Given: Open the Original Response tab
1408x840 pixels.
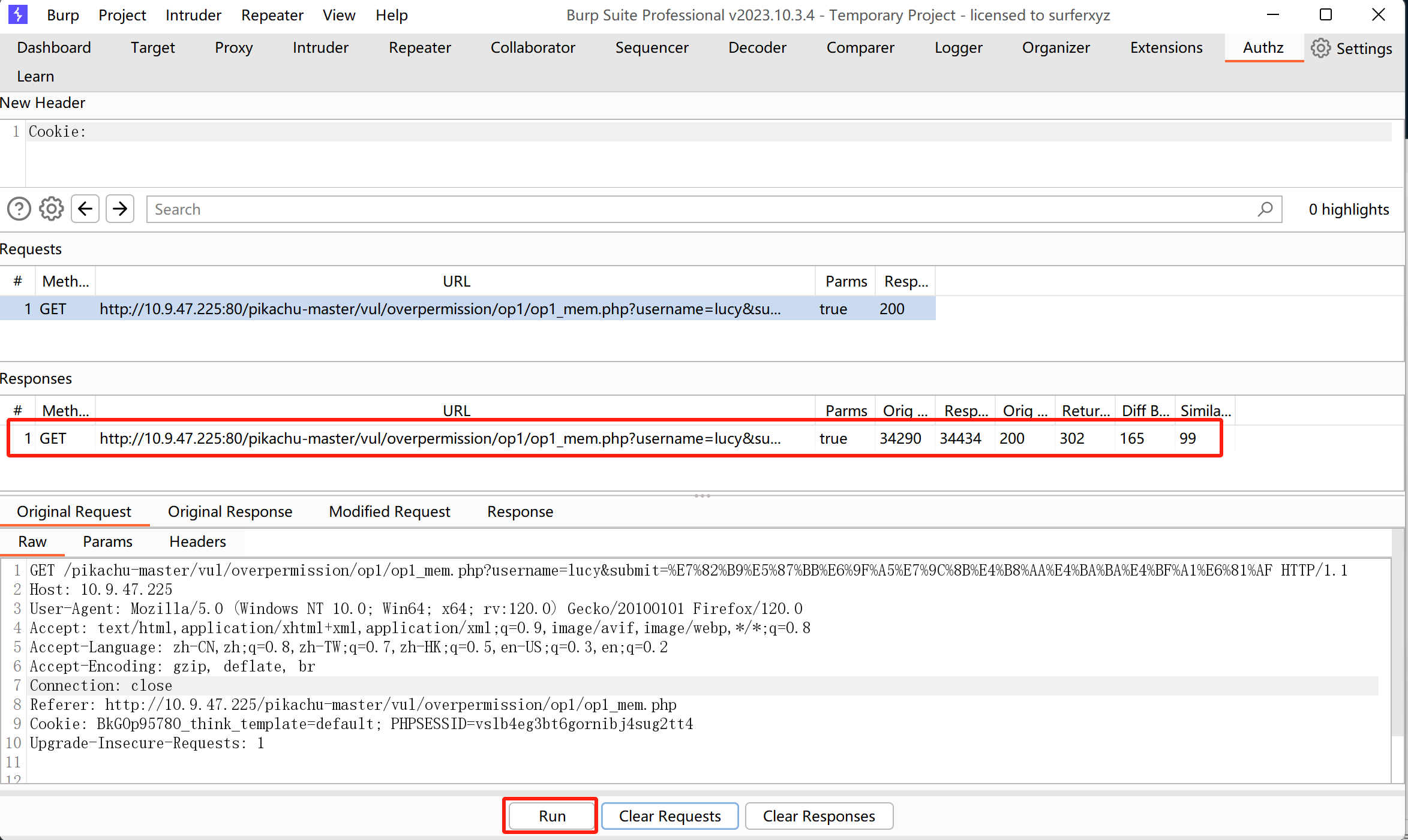Looking at the screenshot, I should pyautogui.click(x=230, y=511).
